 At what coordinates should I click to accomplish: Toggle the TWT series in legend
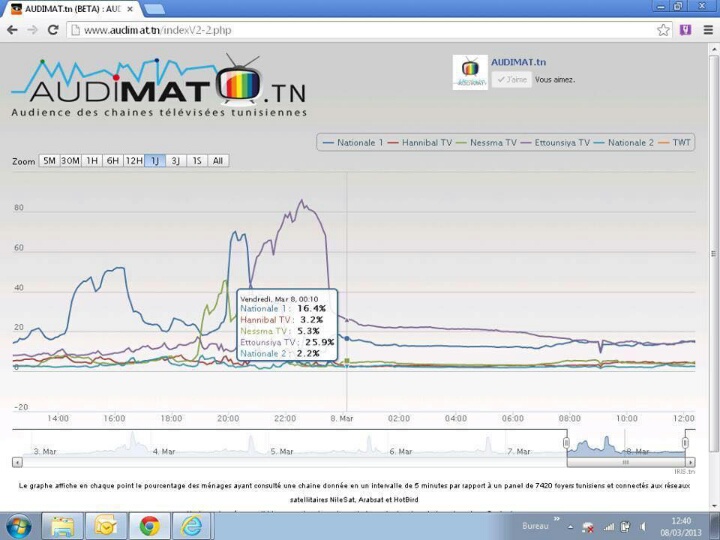pos(675,143)
